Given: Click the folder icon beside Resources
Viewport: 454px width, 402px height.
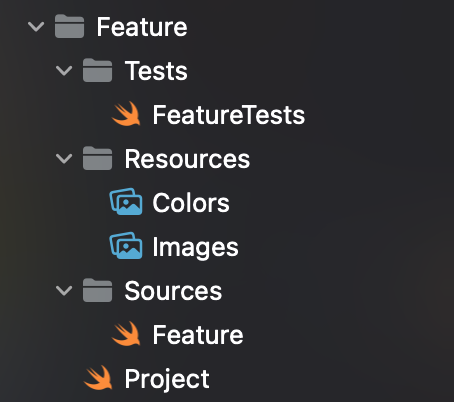Looking at the screenshot, I should [x=97, y=158].
